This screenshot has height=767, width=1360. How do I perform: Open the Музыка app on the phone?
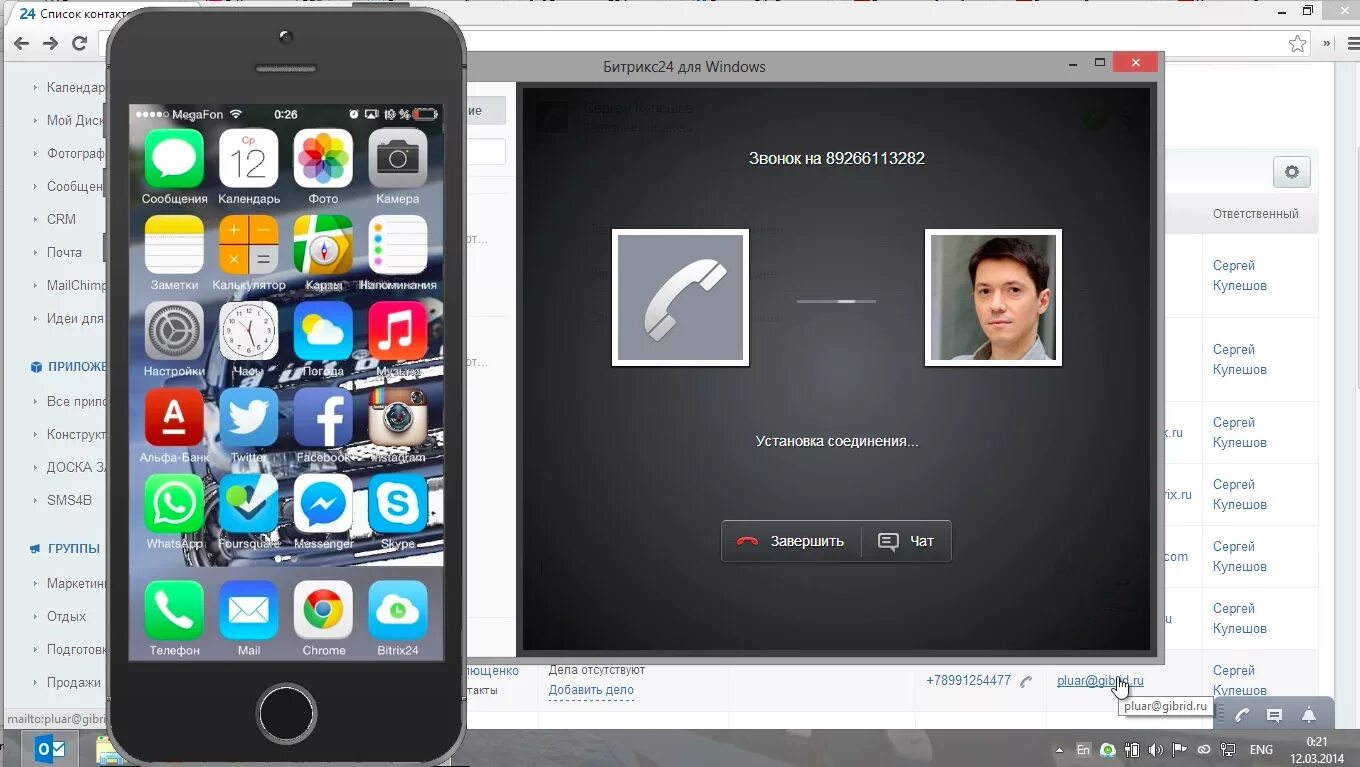tap(397, 331)
